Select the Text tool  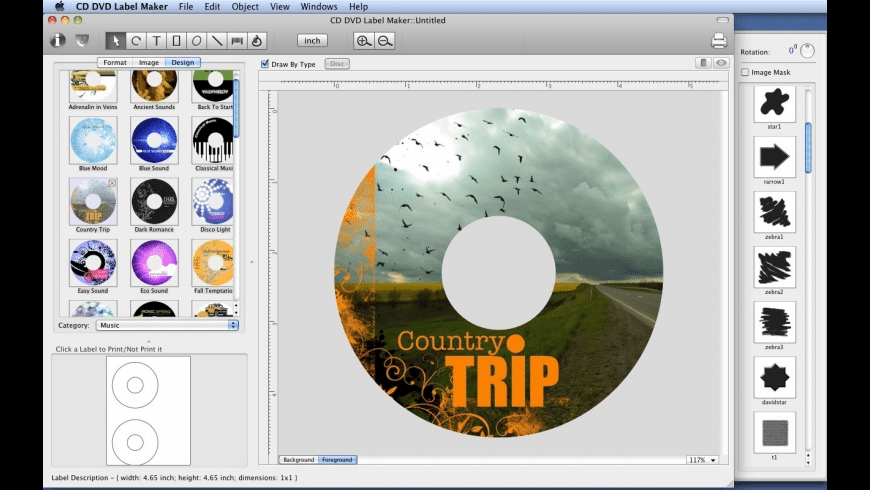click(x=156, y=41)
